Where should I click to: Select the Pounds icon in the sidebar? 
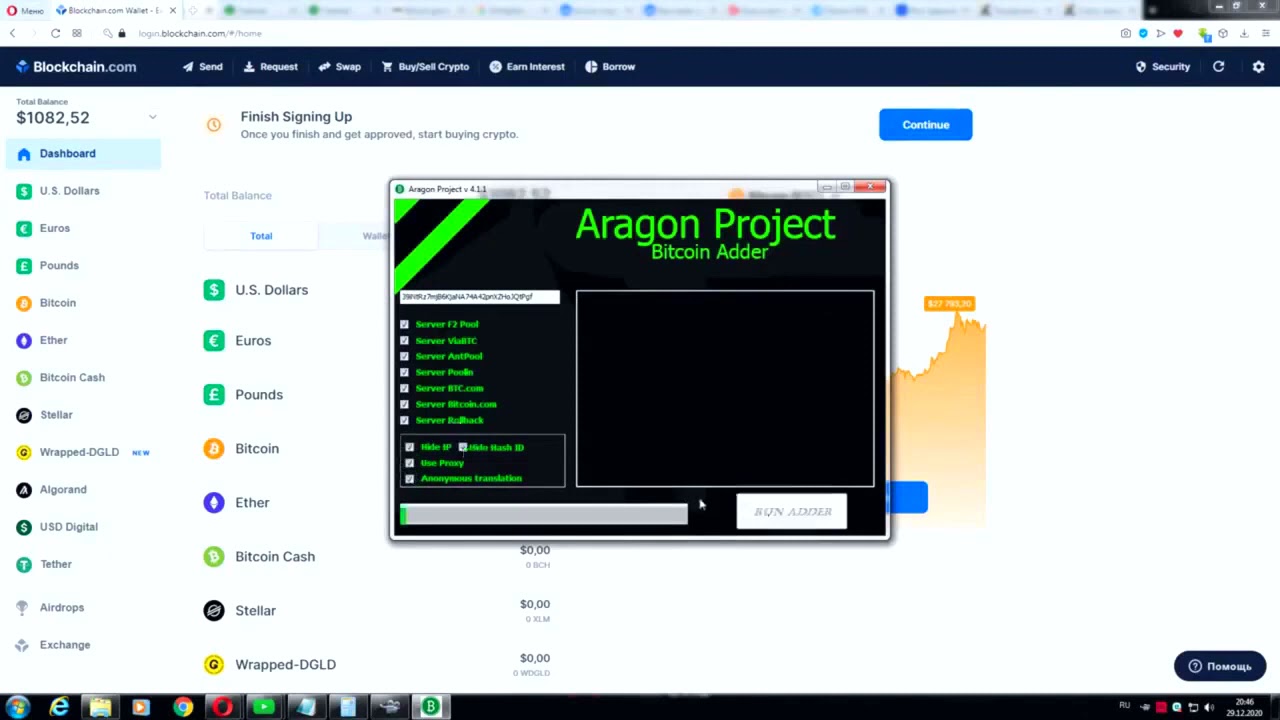24,266
